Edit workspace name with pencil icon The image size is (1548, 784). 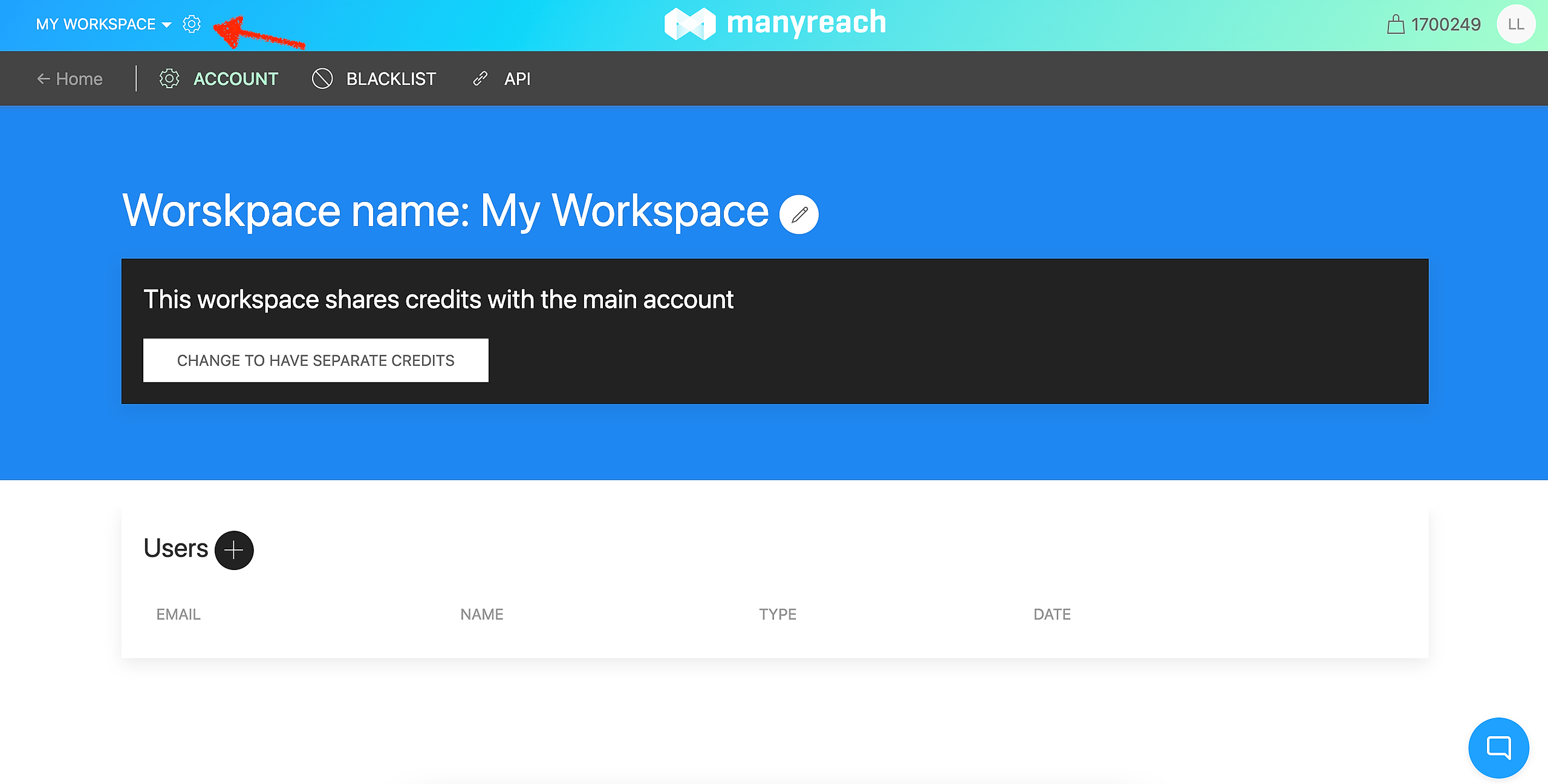click(799, 215)
